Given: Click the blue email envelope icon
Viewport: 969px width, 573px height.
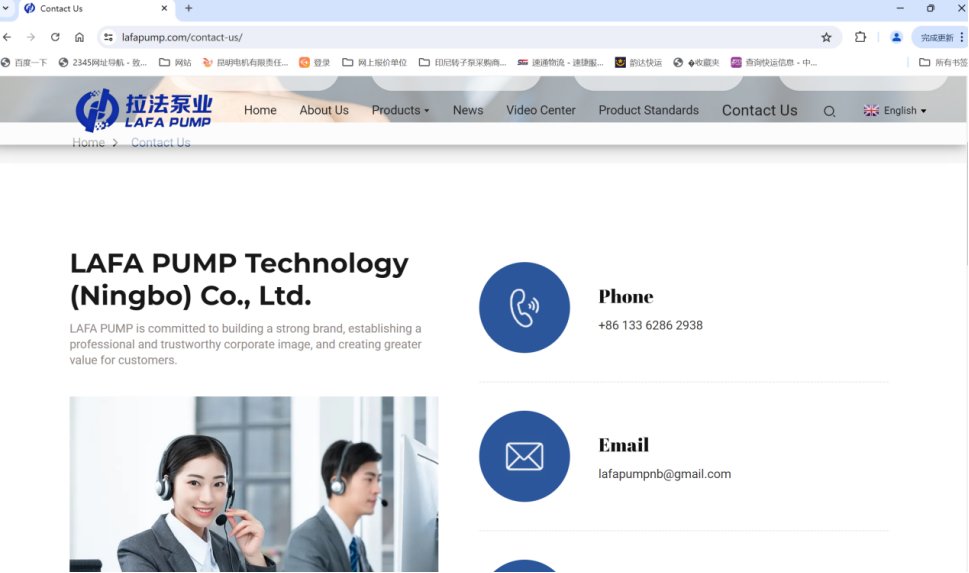Looking at the screenshot, I should pos(524,457).
